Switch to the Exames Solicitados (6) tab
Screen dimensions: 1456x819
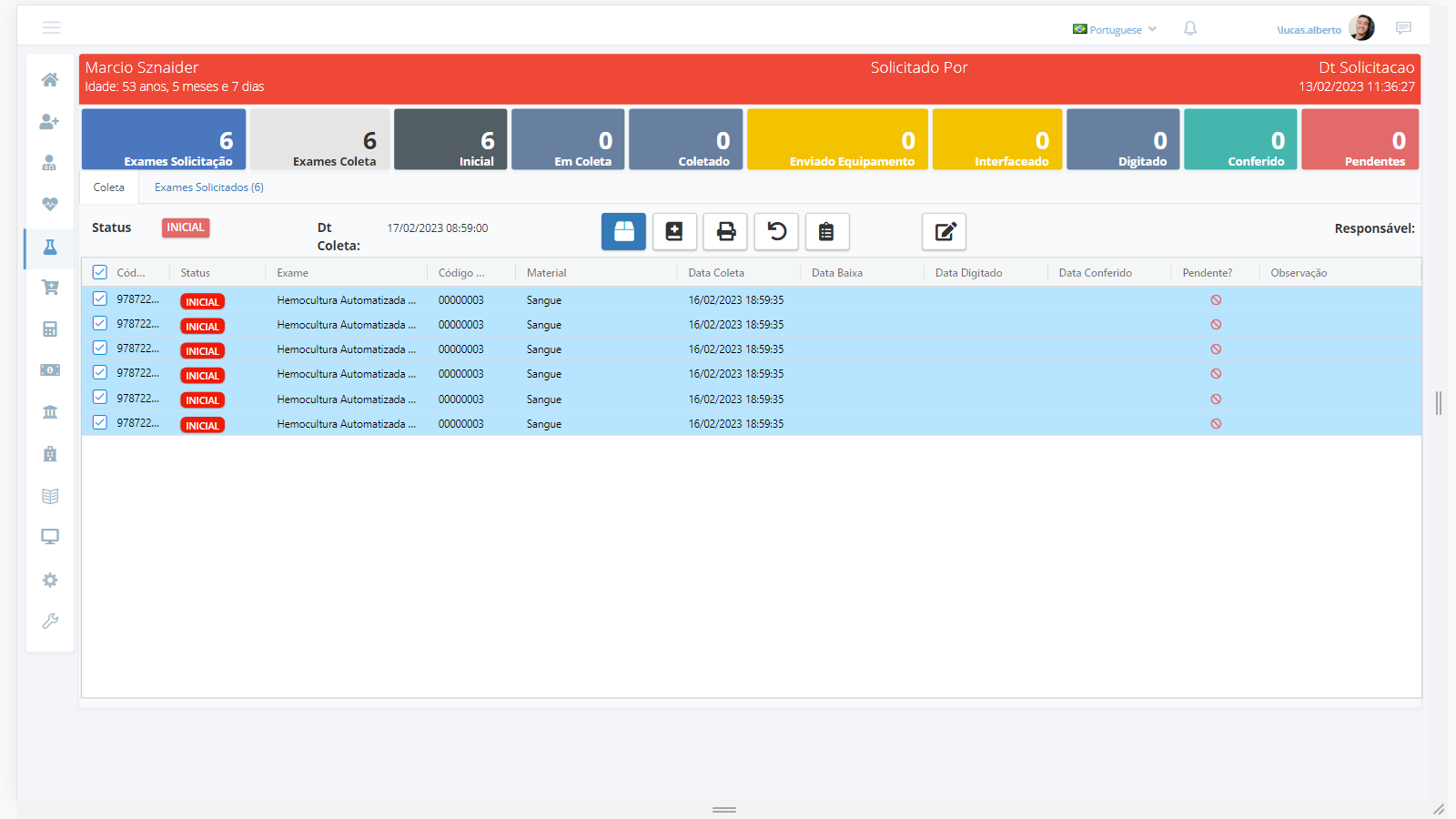[x=208, y=187]
